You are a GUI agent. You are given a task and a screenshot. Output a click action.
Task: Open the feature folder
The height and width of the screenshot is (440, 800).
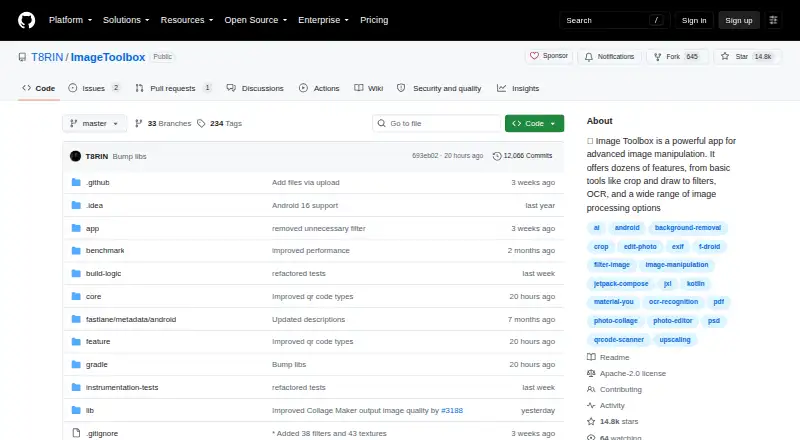[x=98, y=341]
